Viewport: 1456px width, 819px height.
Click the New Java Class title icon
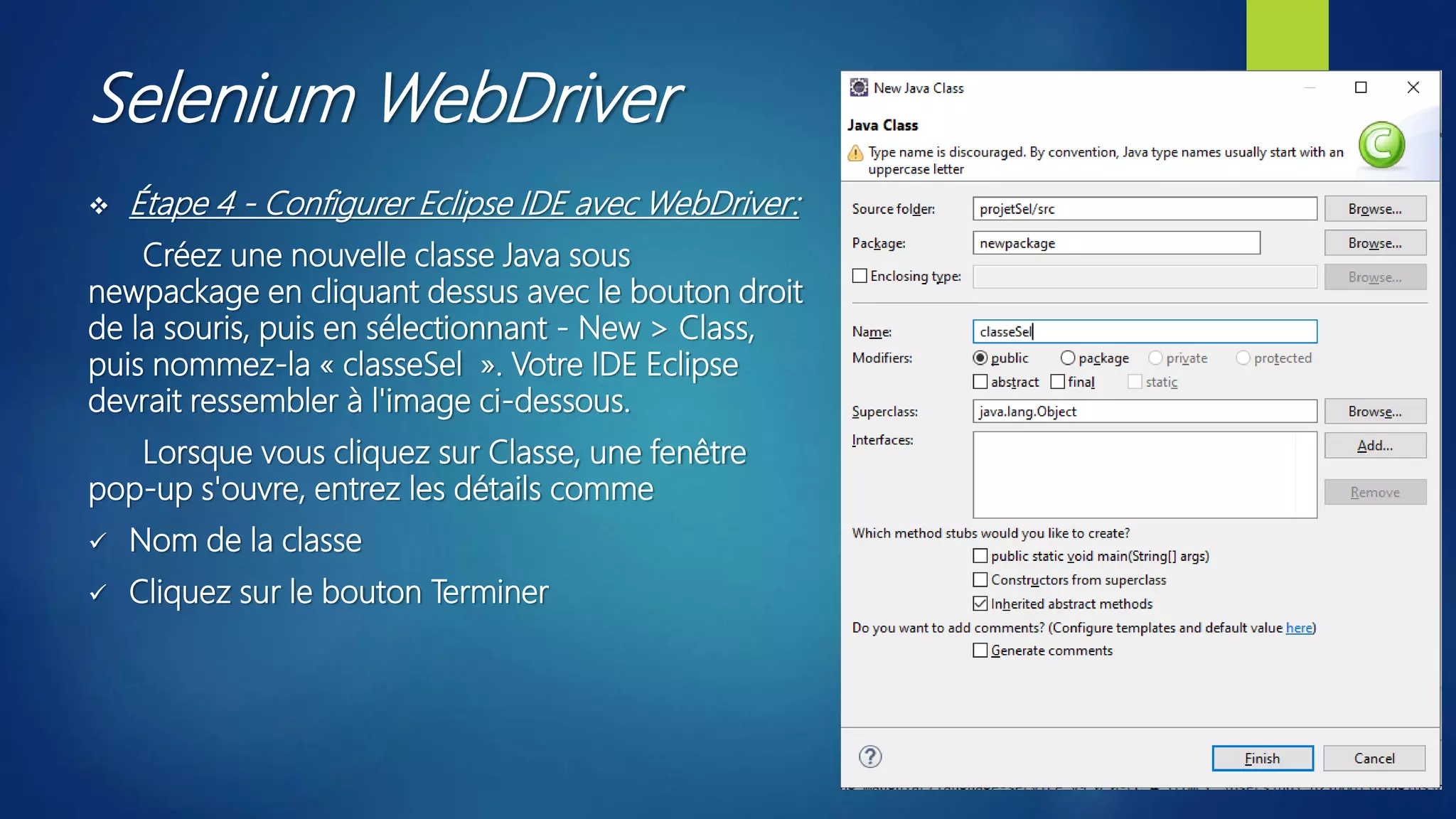pos(859,87)
